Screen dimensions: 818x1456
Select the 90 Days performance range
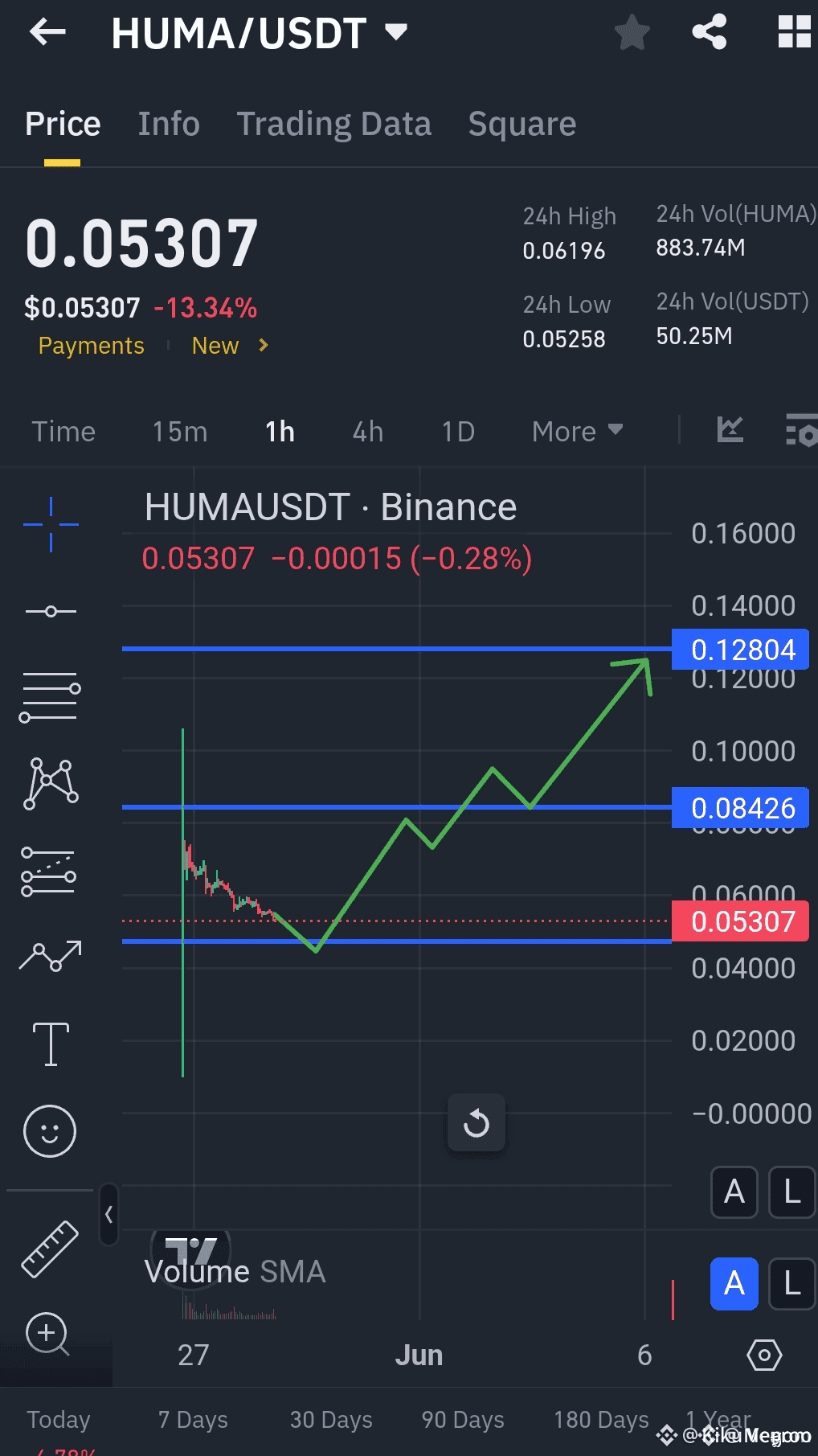[x=463, y=1420]
